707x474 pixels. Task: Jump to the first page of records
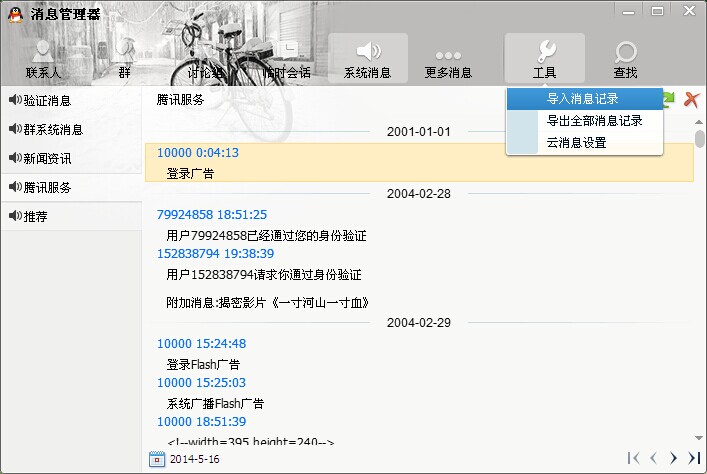pos(633,458)
